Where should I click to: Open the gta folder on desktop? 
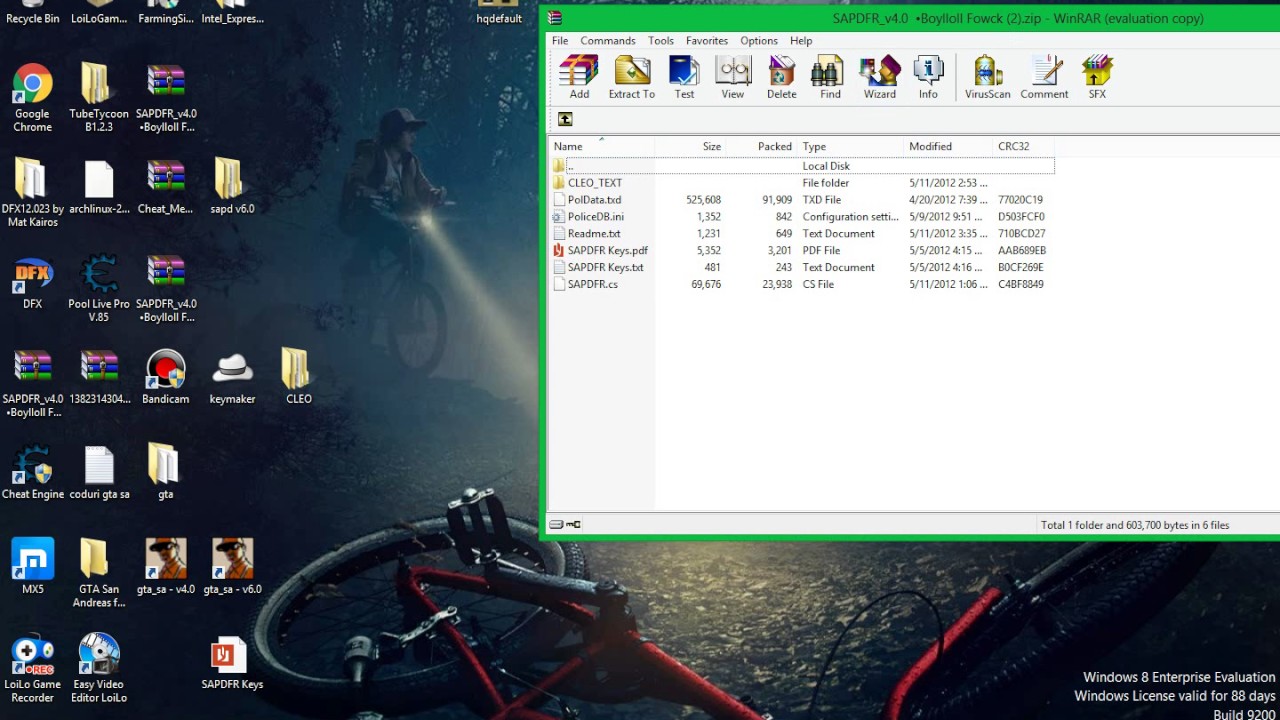(x=166, y=472)
